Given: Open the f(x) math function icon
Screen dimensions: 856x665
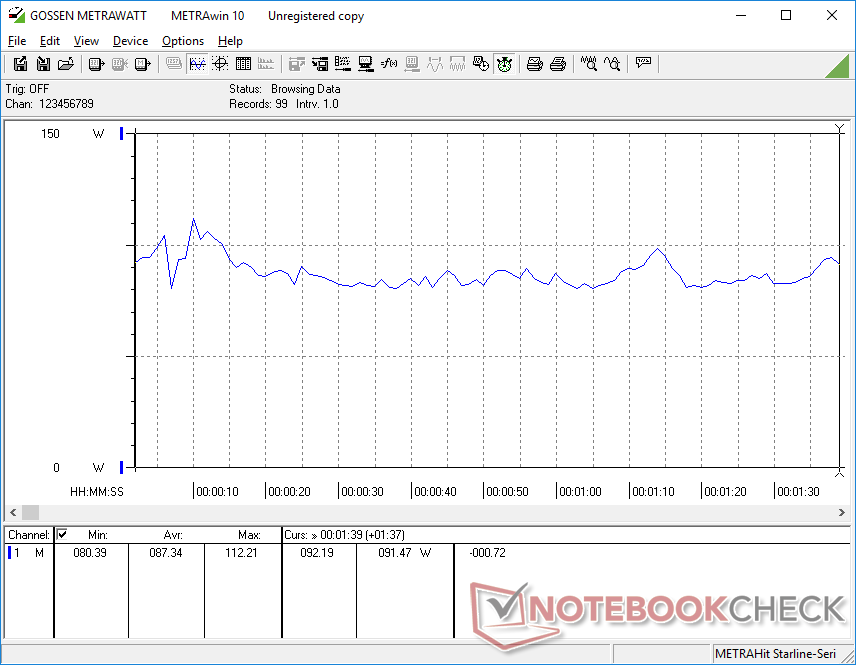Looking at the screenshot, I should click(389, 64).
